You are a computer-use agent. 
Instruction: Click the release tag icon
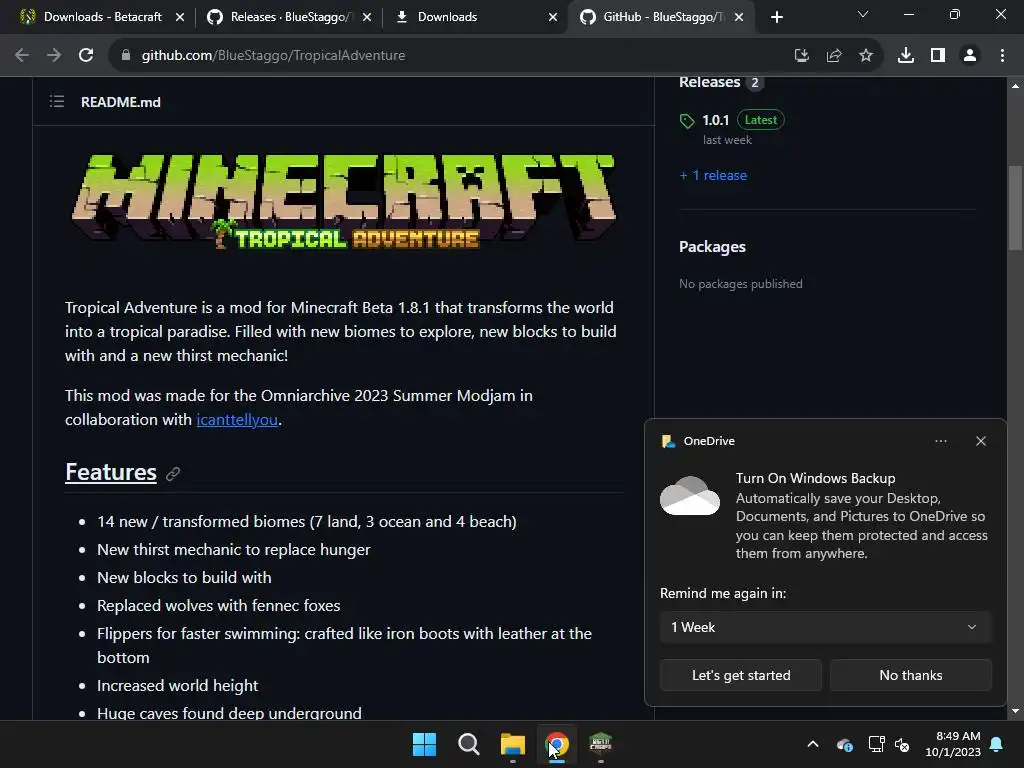687,121
